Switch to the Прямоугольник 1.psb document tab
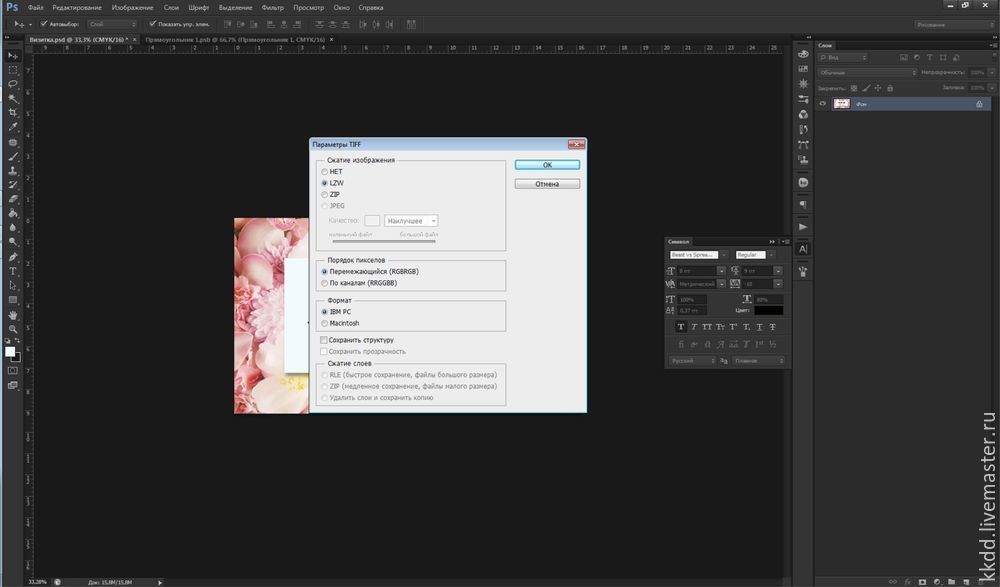The width and height of the screenshot is (1000, 587). 234,39
